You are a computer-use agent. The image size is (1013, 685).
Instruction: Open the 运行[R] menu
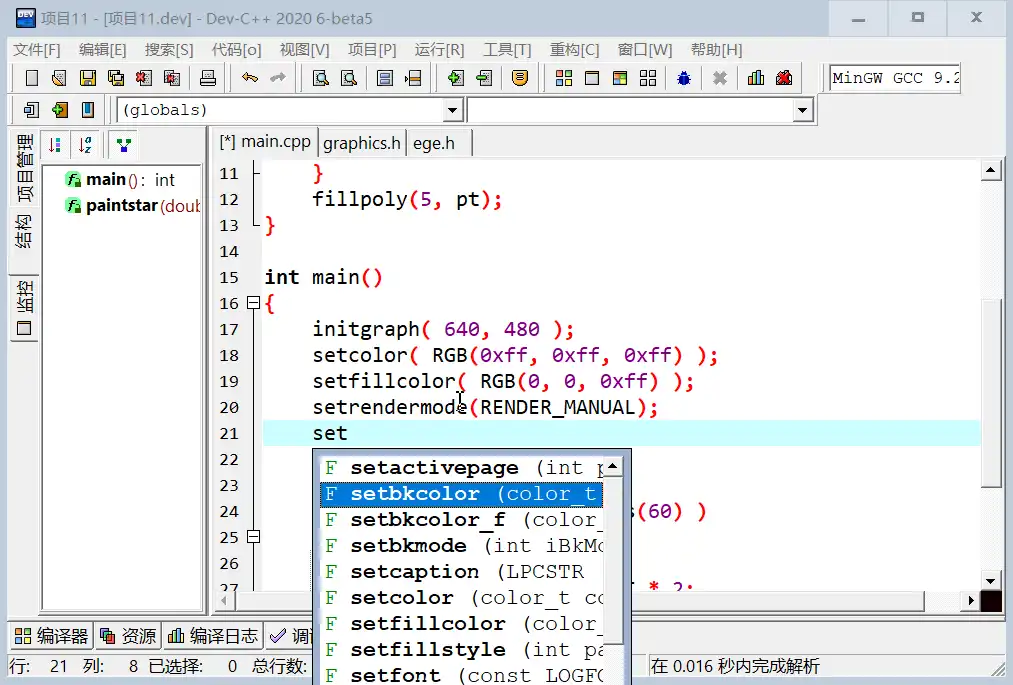tap(439, 50)
